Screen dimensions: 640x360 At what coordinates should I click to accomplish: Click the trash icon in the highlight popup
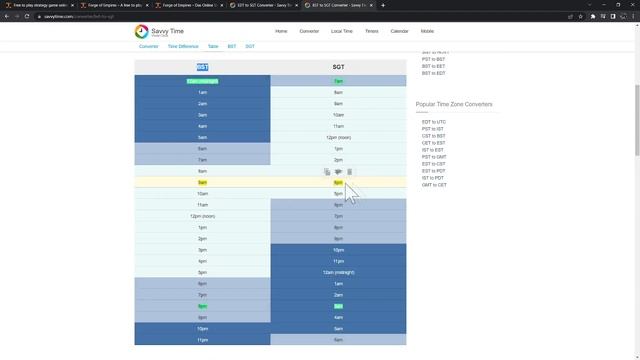(349, 172)
